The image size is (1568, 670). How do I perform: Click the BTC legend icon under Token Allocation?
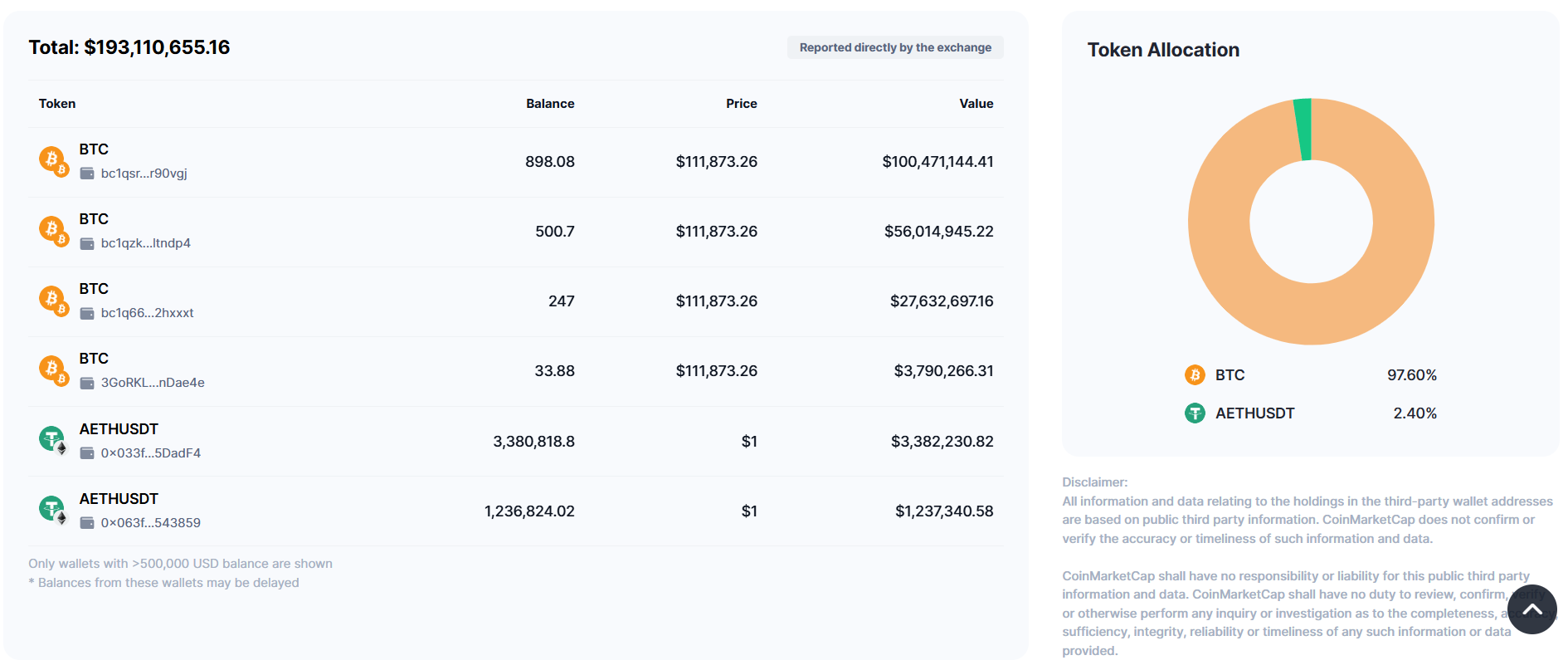(x=1195, y=375)
